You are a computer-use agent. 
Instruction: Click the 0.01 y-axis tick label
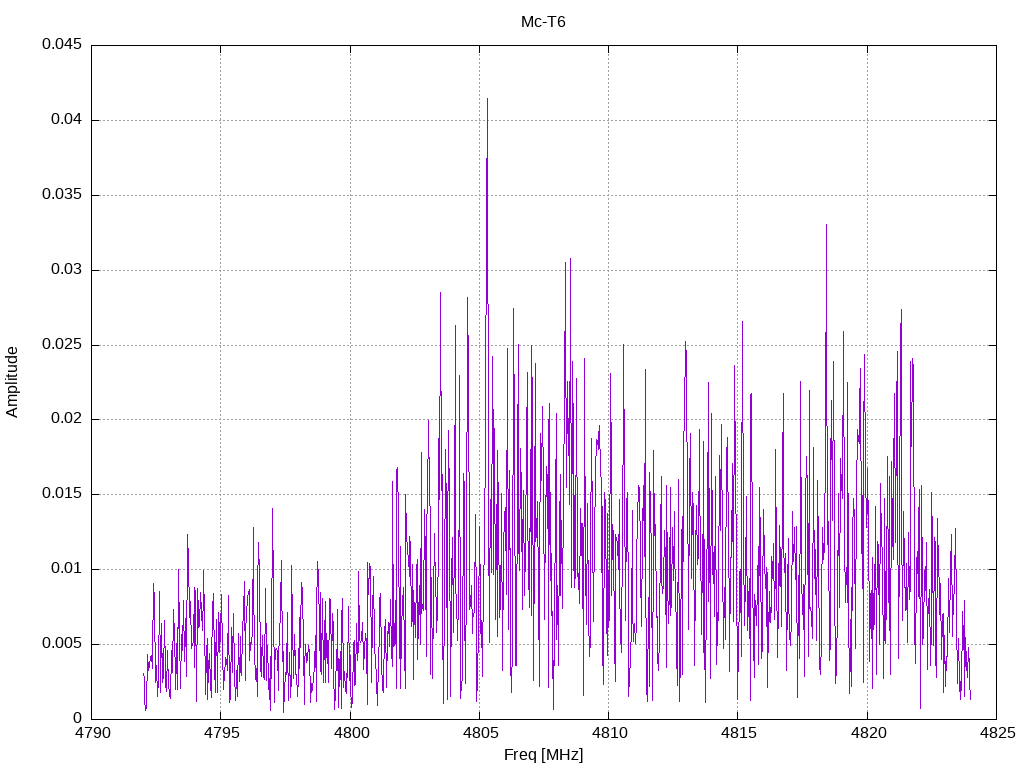coord(67,569)
